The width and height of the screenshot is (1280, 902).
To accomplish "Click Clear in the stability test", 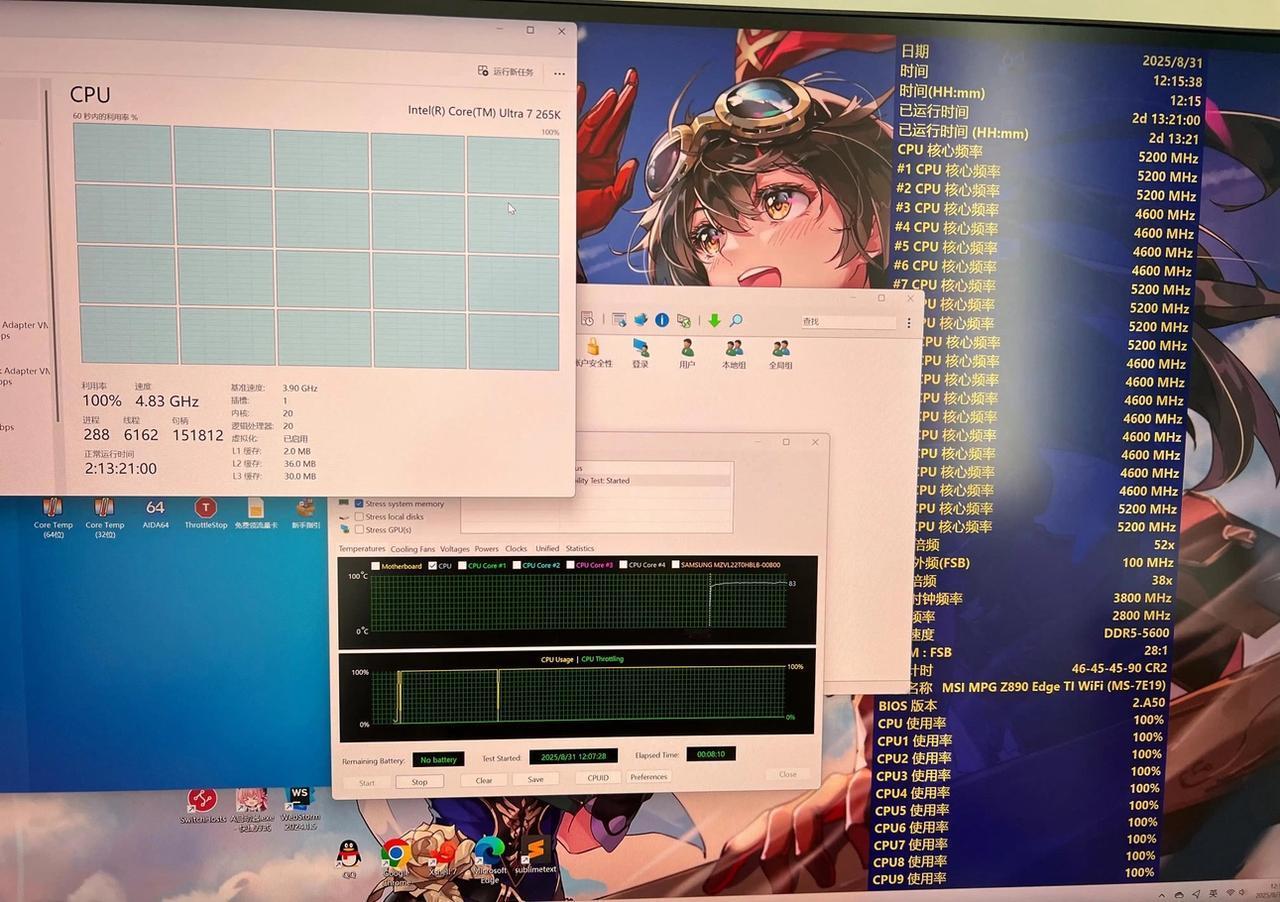I will point(484,781).
